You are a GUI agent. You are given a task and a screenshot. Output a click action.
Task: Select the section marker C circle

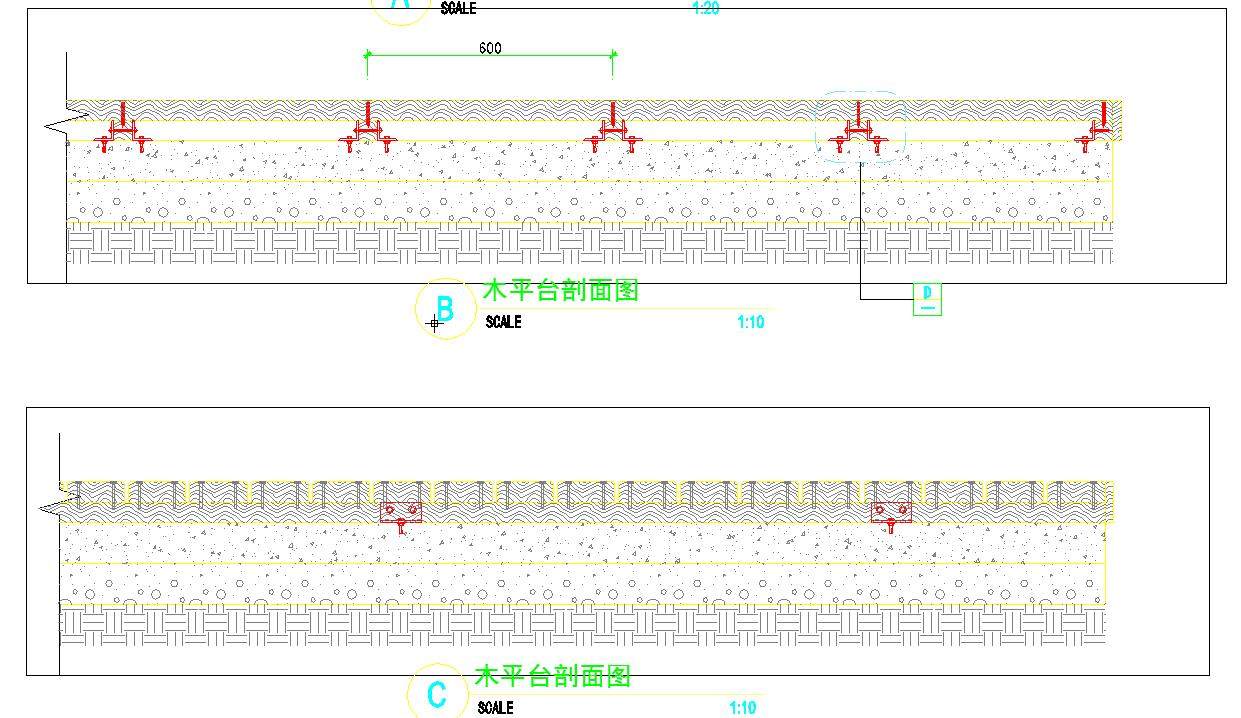[x=437, y=694]
